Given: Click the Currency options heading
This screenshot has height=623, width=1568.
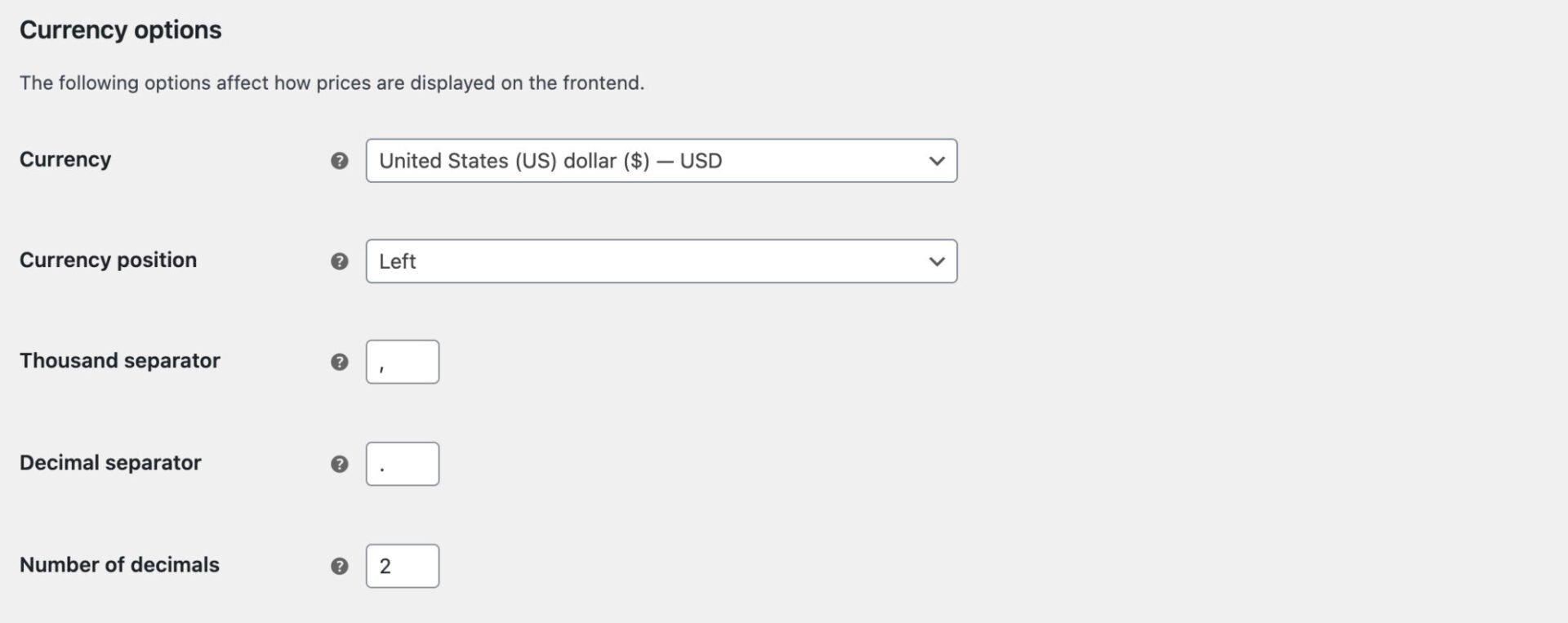Looking at the screenshot, I should [x=120, y=29].
